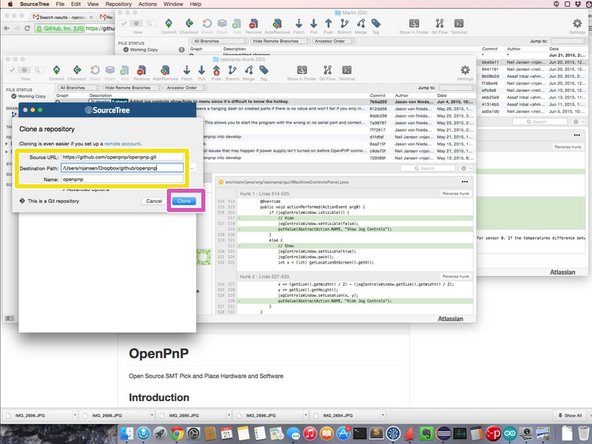This screenshot has height=444, width=592.
Task: Open Git Flow in openpnp-trunk window toolbar
Action: [x=327, y=70]
